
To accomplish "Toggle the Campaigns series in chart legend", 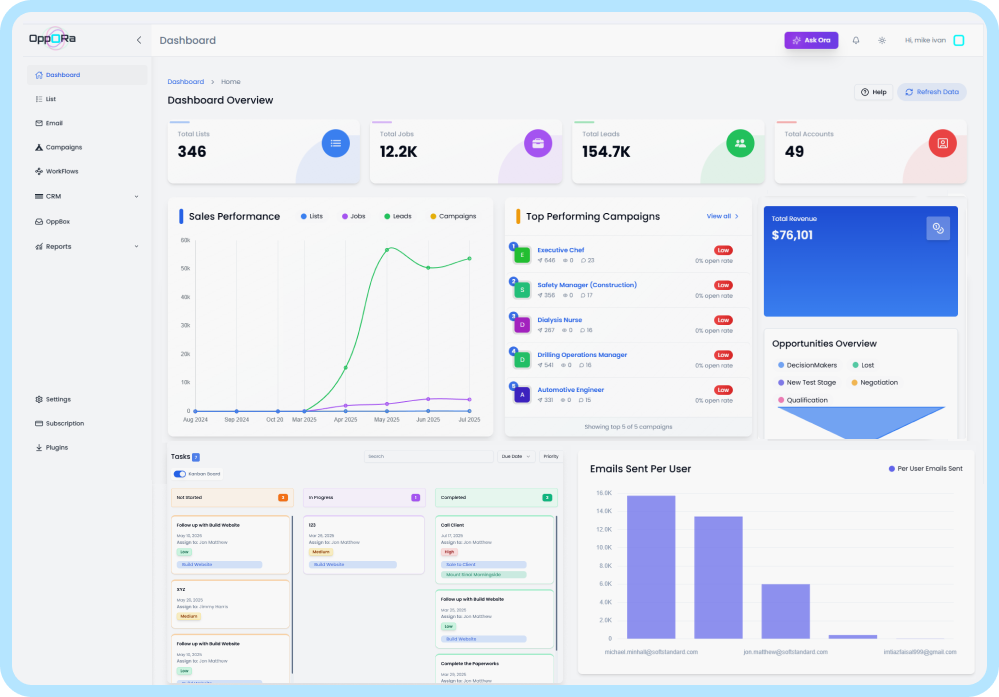I will [452, 216].
